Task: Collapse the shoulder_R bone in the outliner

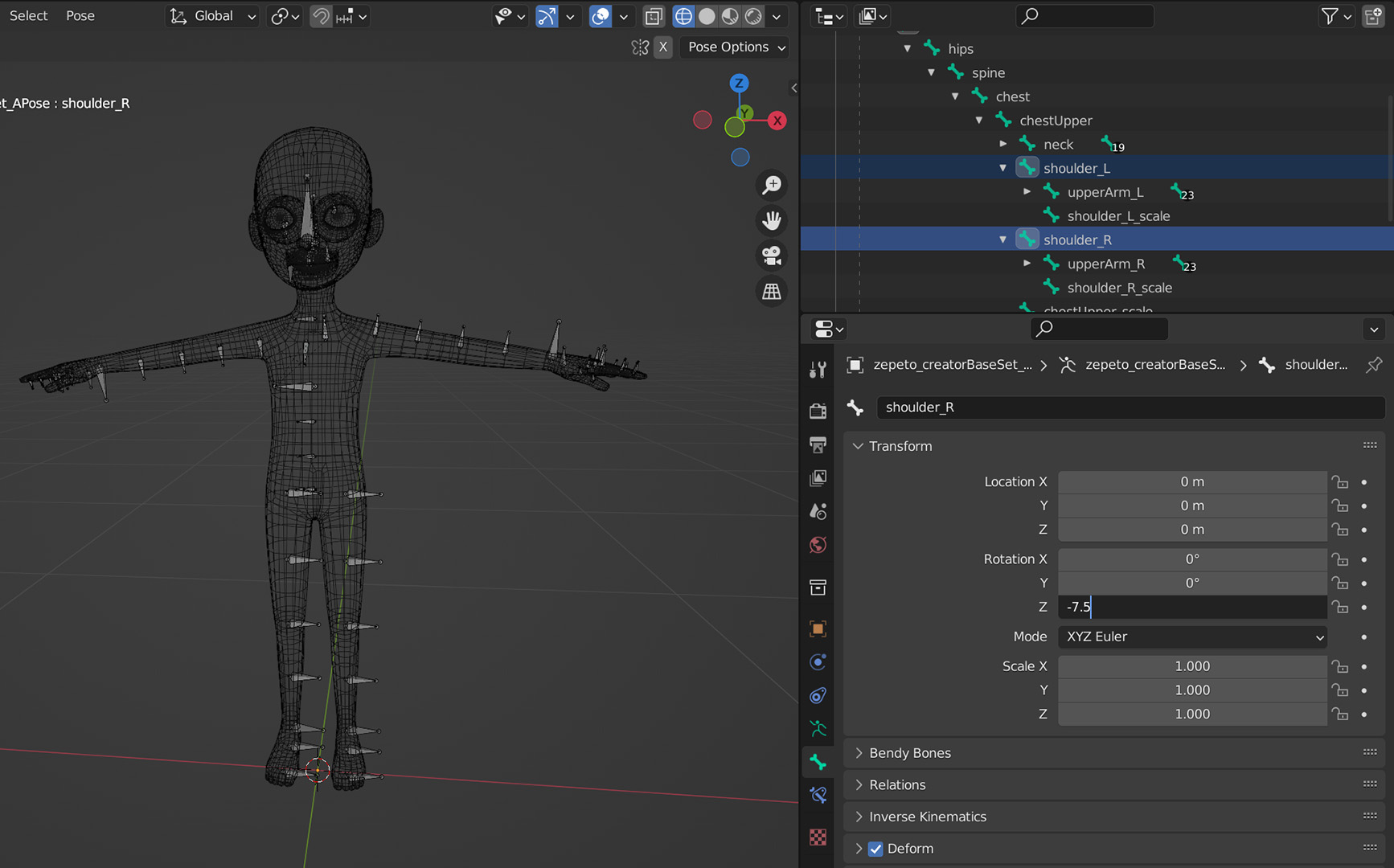Action: 1002,239
